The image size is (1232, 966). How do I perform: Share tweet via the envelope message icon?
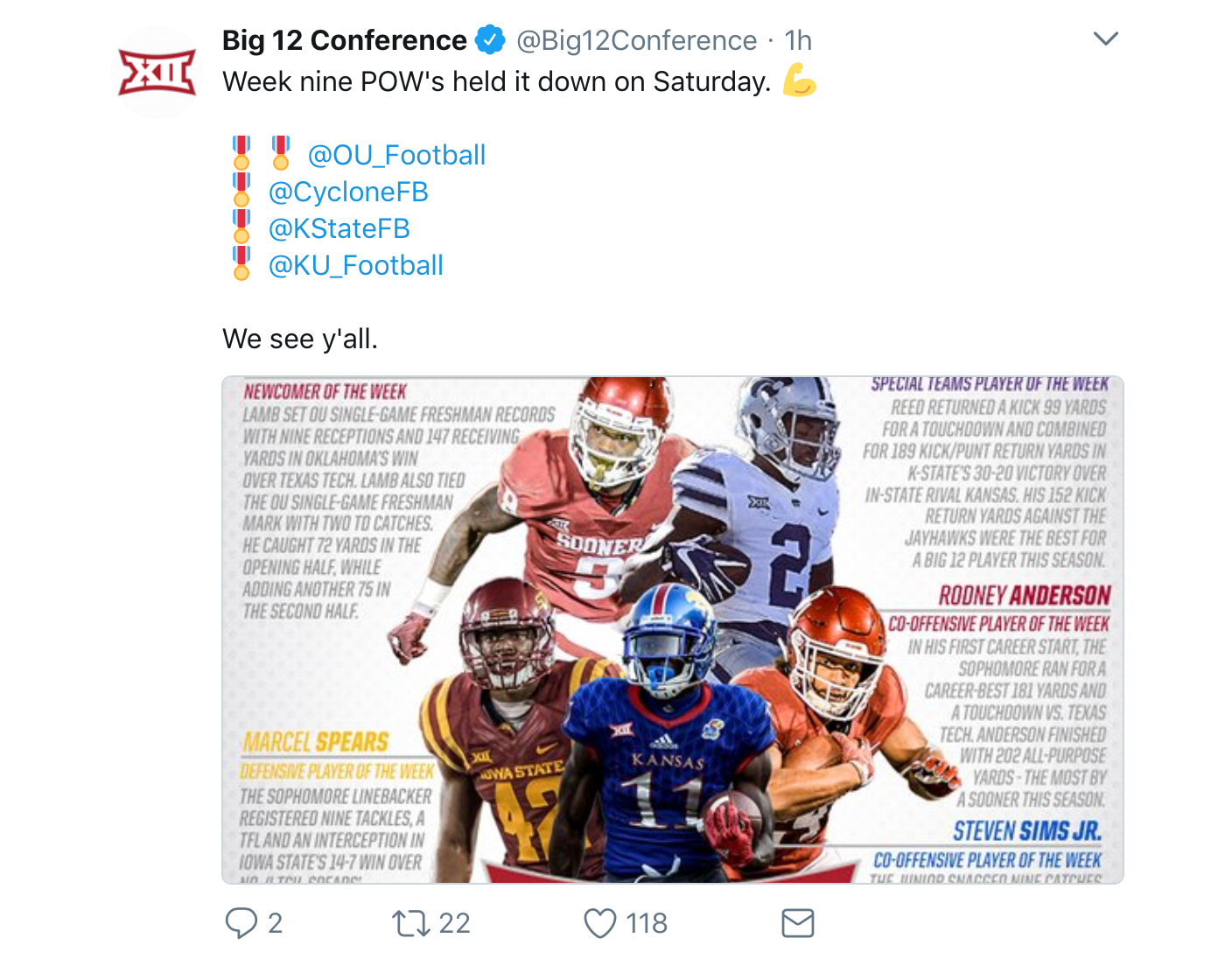(x=797, y=923)
